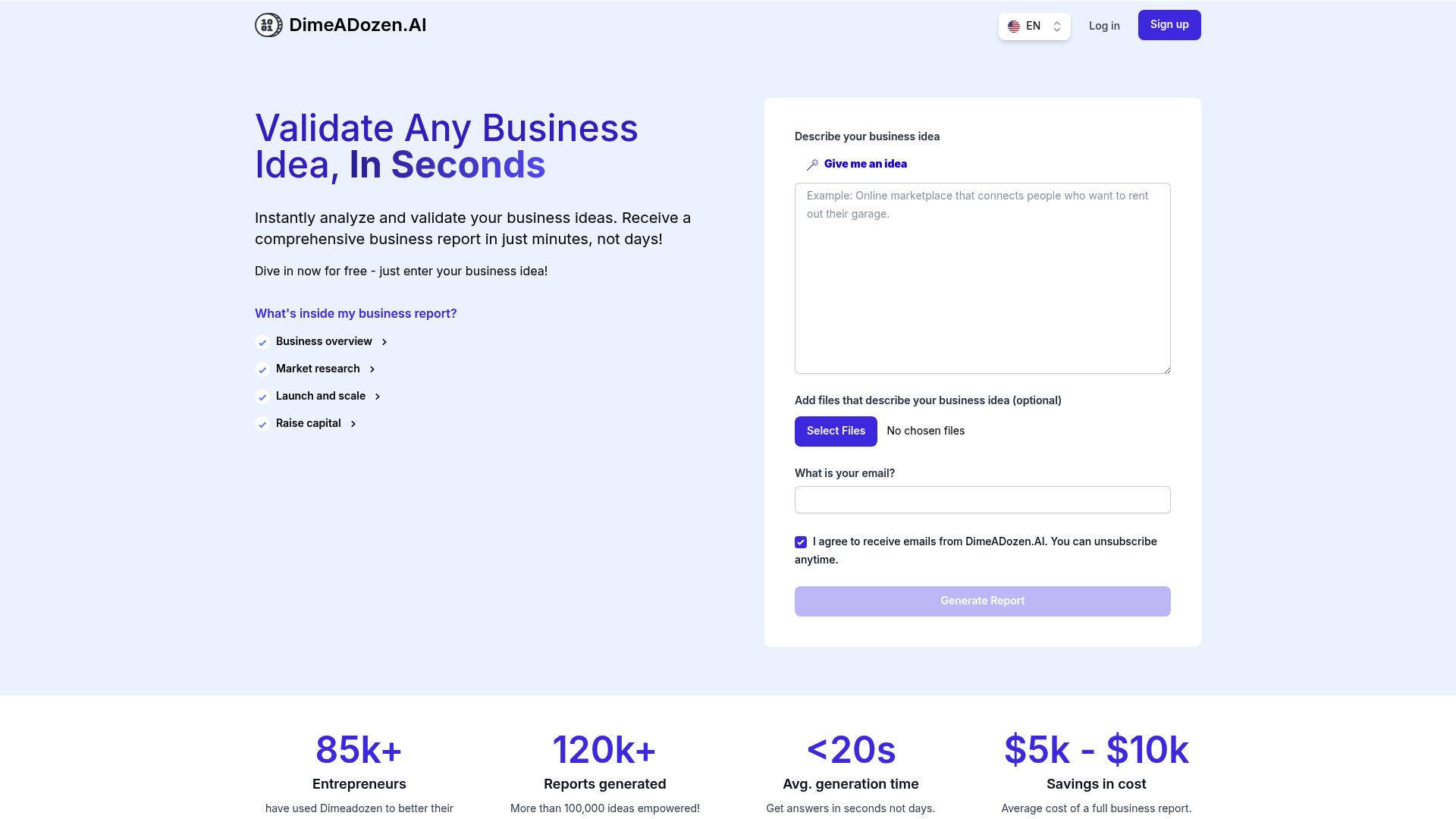This screenshot has height=819, width=1456.
Task: Click the Market research item text
Action: (318, 369)
